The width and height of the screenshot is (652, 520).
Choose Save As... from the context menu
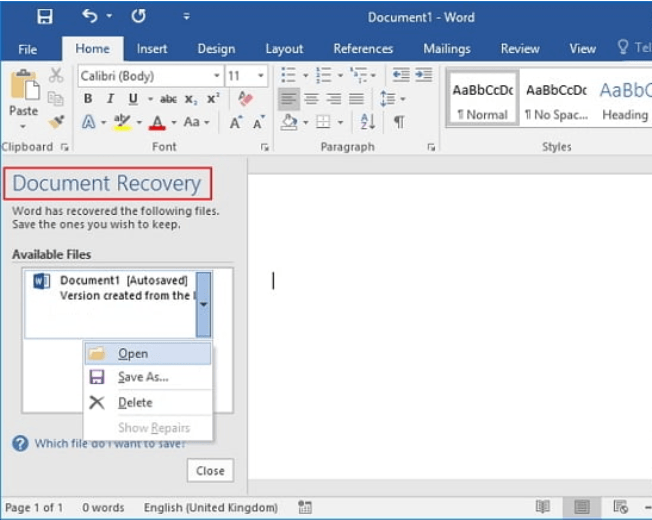[x=148, y=377]
